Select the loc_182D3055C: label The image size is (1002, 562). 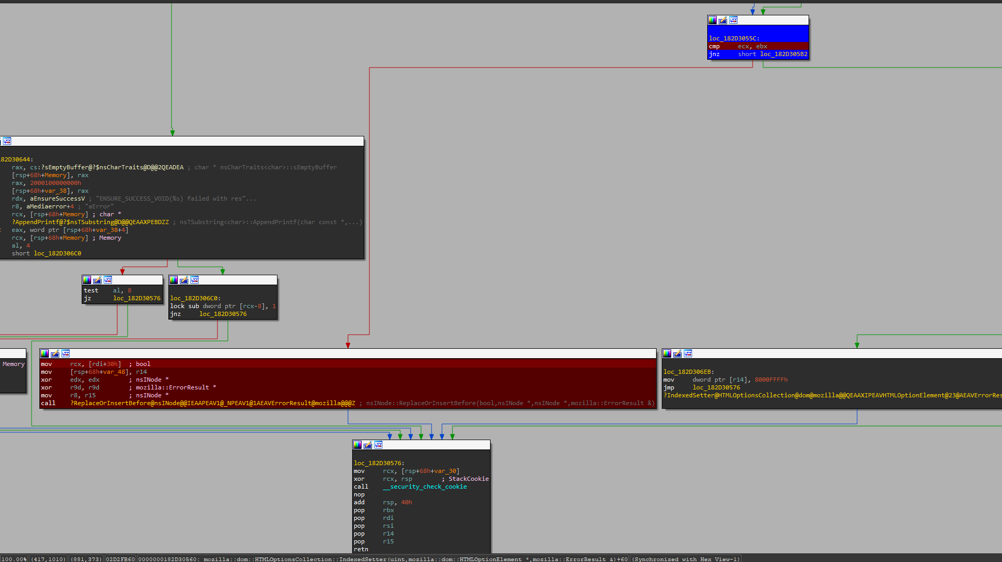pyautogui.click(x=734, y=38)
